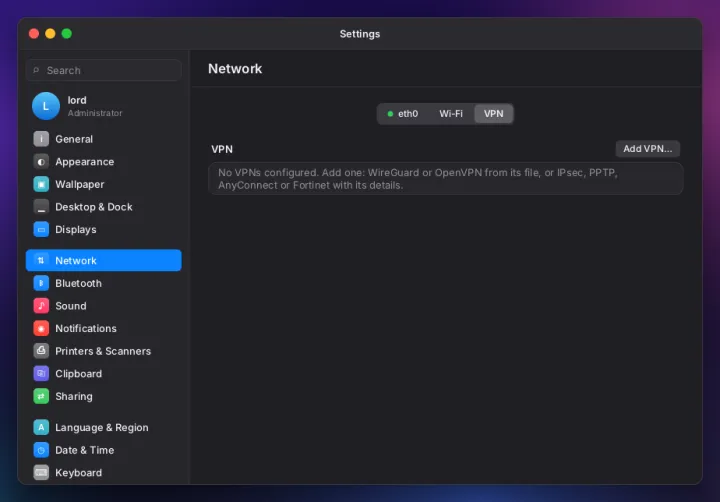Click the lord user avatar
The image size is (720, 502).
pyautogui.click(x=46, y=106)
